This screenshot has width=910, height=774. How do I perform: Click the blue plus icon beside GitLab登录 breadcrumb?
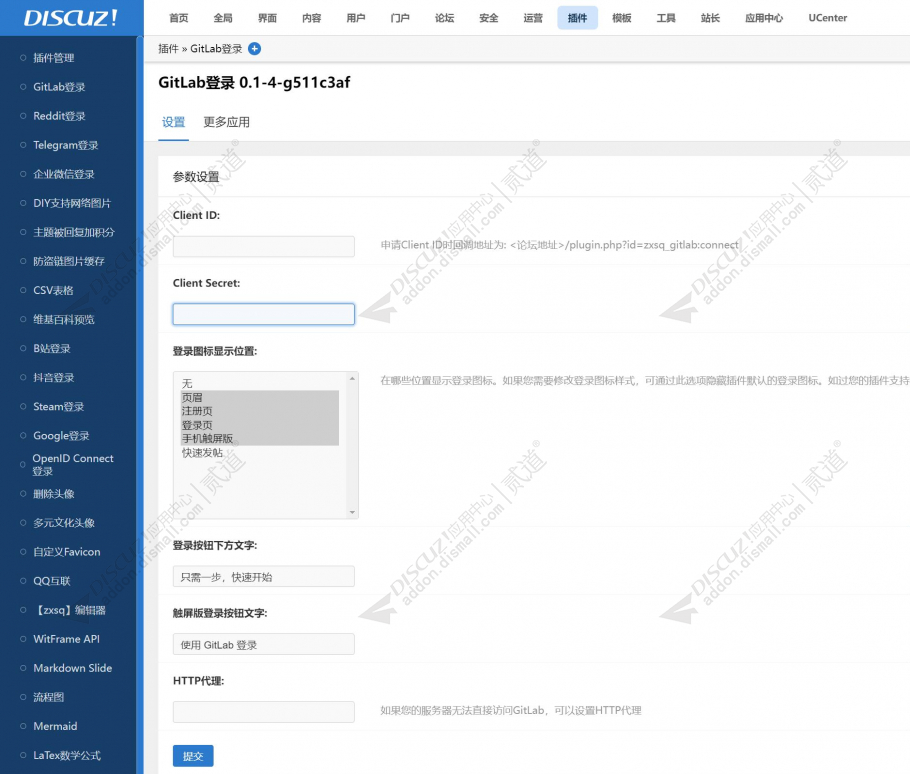[254, 49]
